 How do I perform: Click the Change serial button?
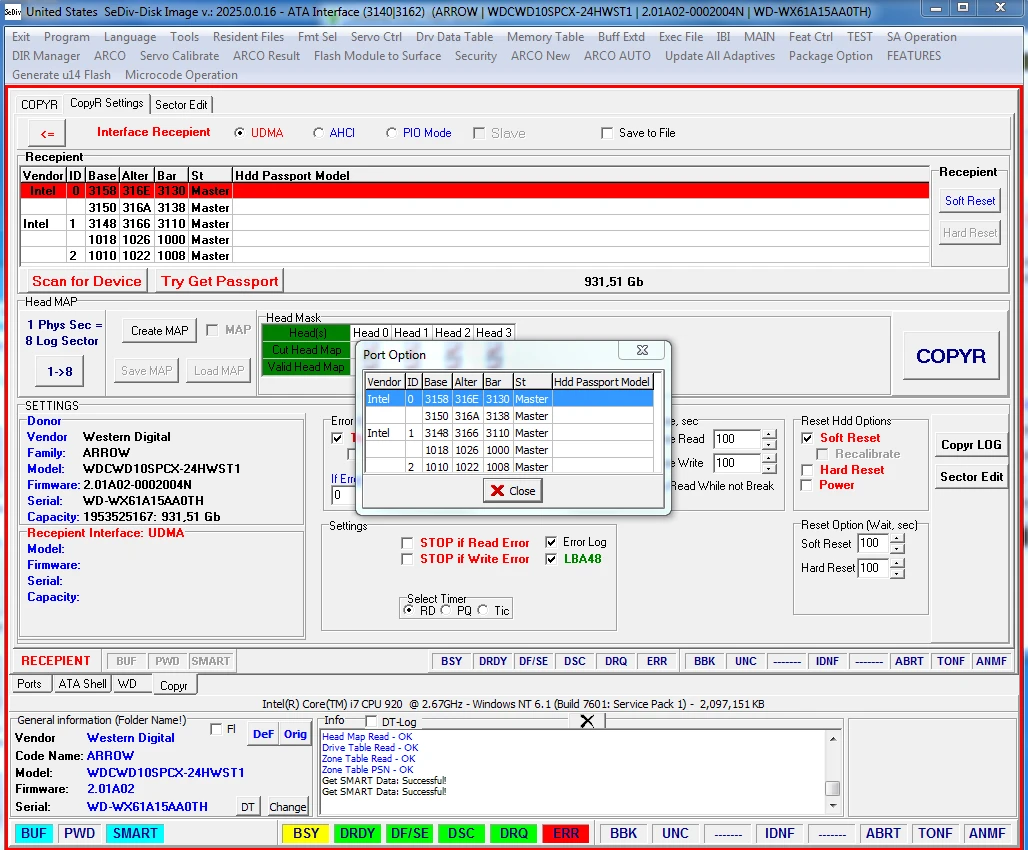pyautogui.click(x=287, y=807)
